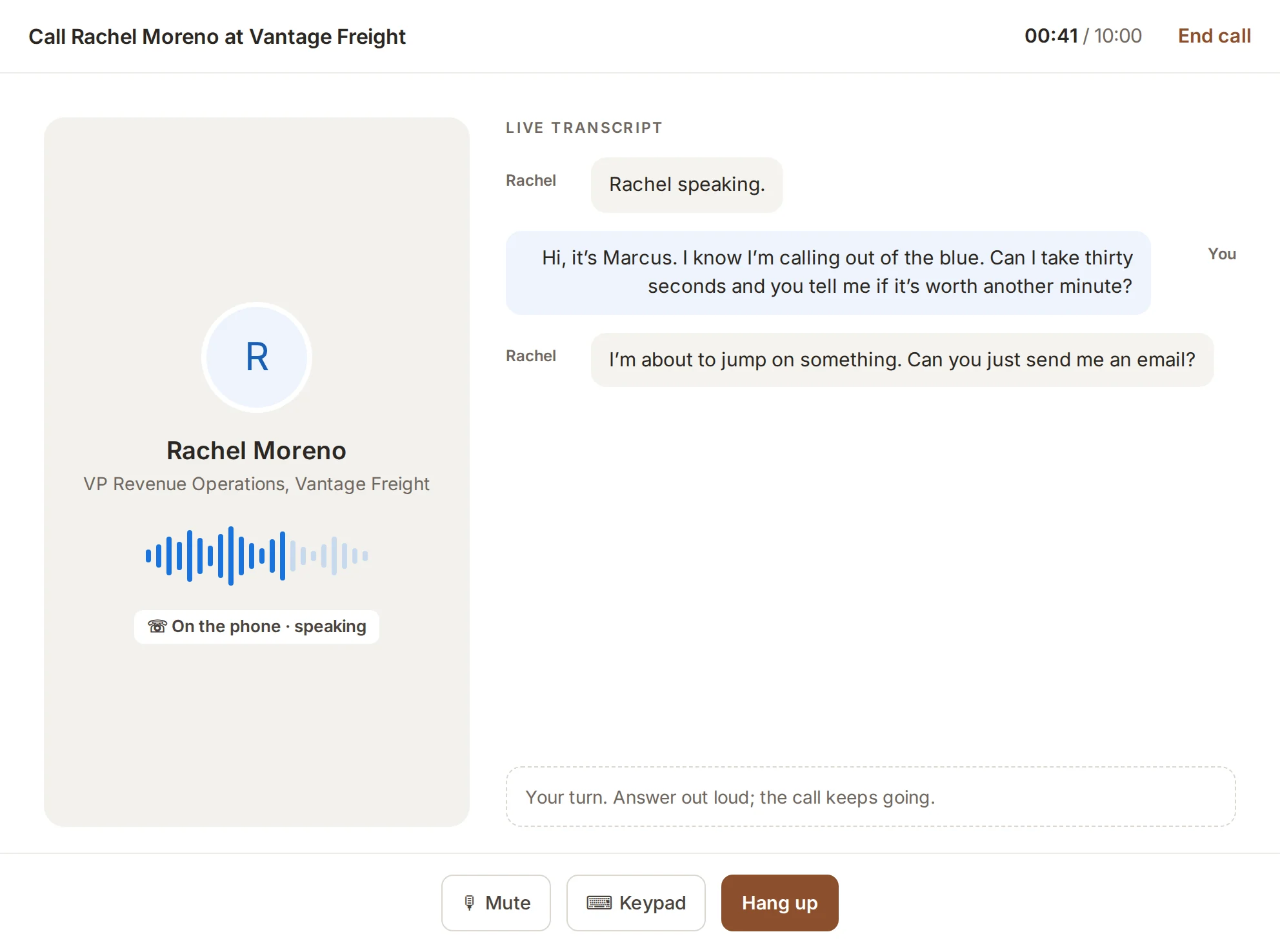This screenshot has width=1280, height=952.
Task: Click the Hang up button
Action: pos(779,902)
